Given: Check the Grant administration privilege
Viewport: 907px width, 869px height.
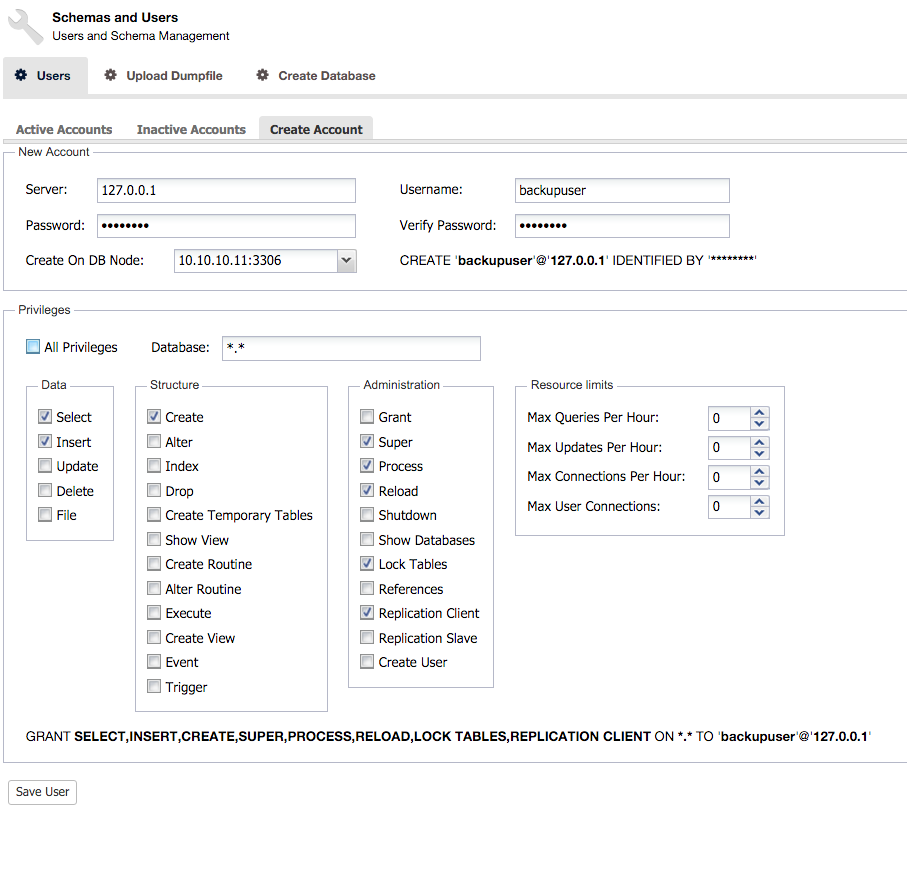Looking at the screenshot, I should (x=367, y=417).
